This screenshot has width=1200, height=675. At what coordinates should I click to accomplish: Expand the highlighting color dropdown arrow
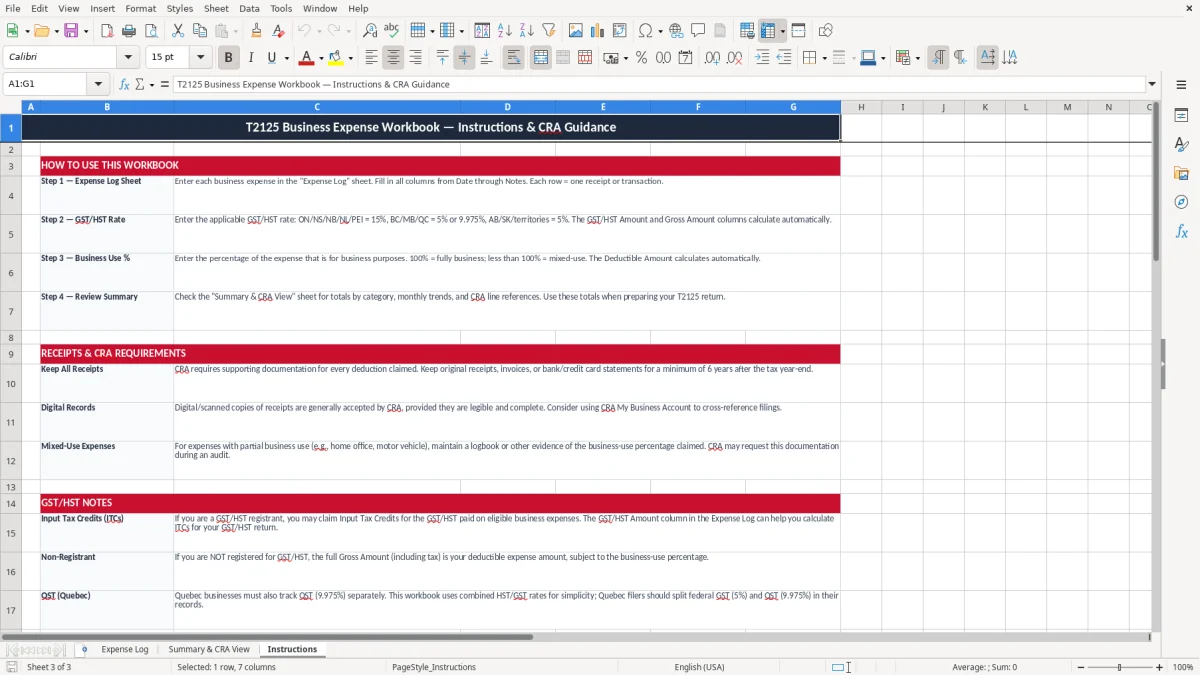(x=349, y=58)
